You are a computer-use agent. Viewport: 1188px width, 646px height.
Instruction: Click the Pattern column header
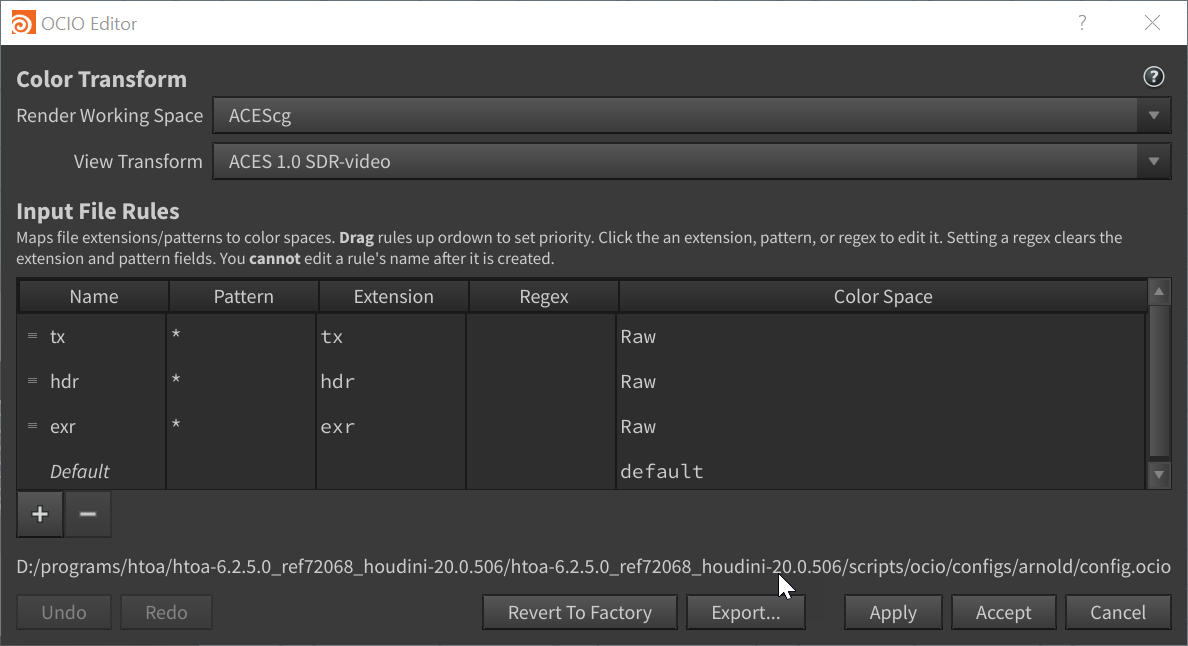pyautogui.click(x=243, y=296)
